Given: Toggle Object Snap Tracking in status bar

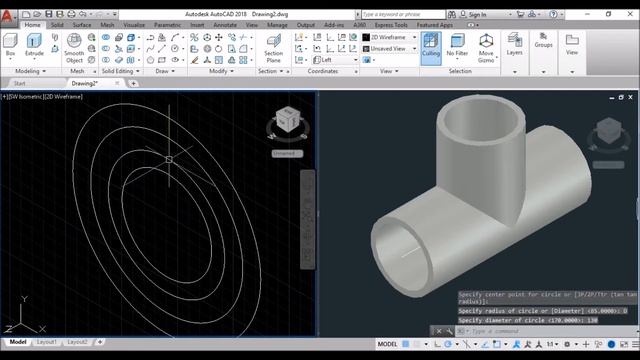Looking at the screenshot, I should [485, 344].
